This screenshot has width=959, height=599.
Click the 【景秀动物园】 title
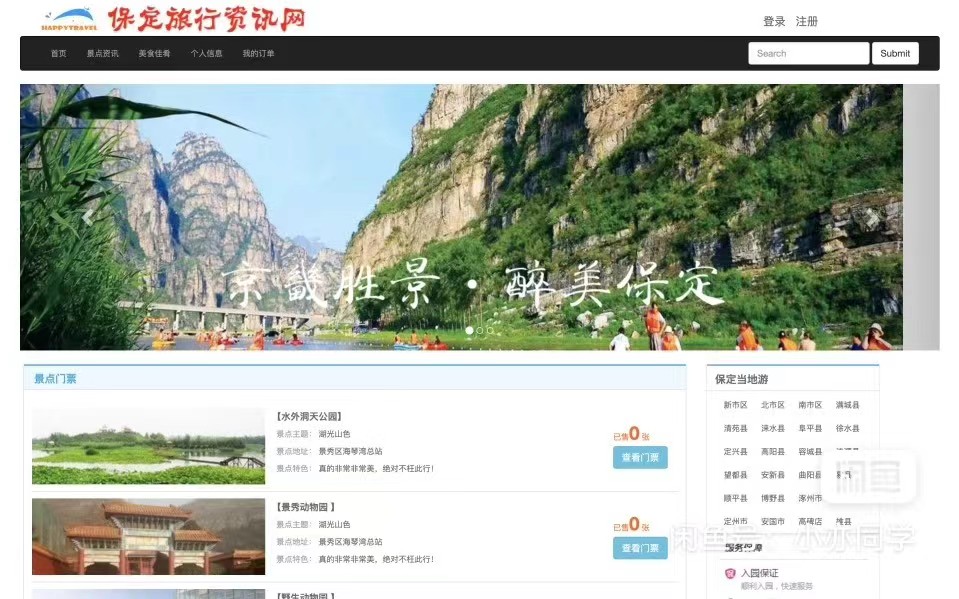click(306, 507)
